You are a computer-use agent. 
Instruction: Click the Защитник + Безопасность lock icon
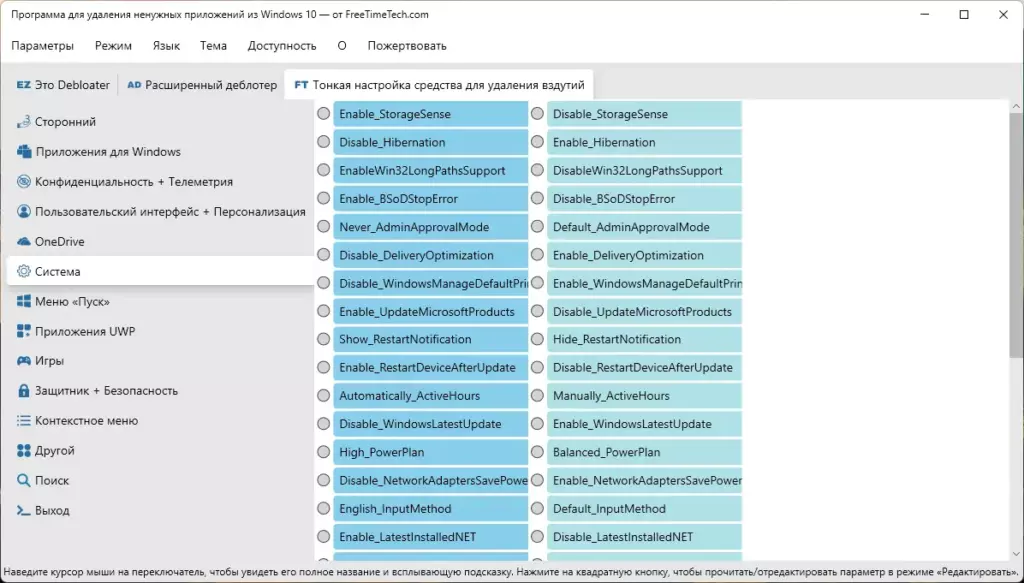tap(24, 390)
